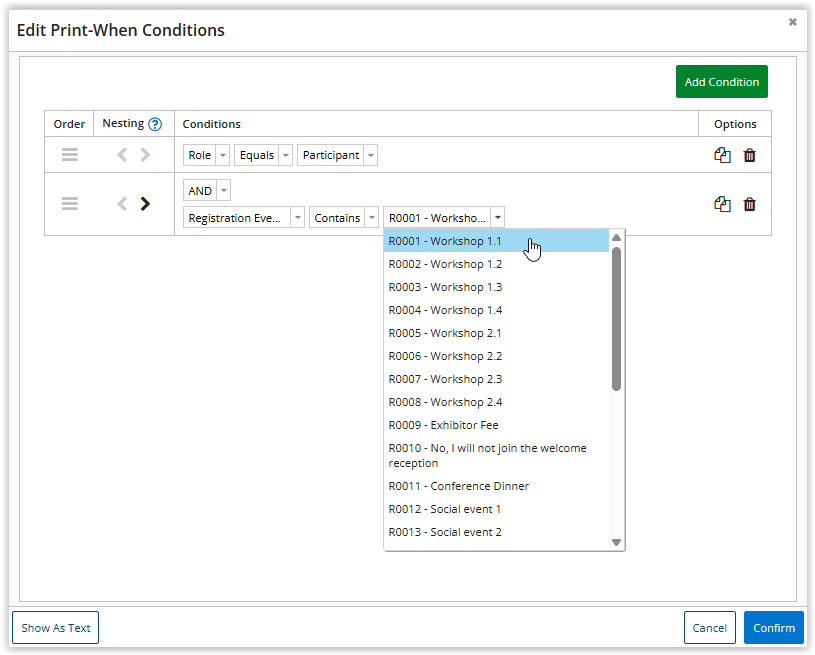815x655 pixels.
Task: Click the Confirm button
Action: pos(774,628)
